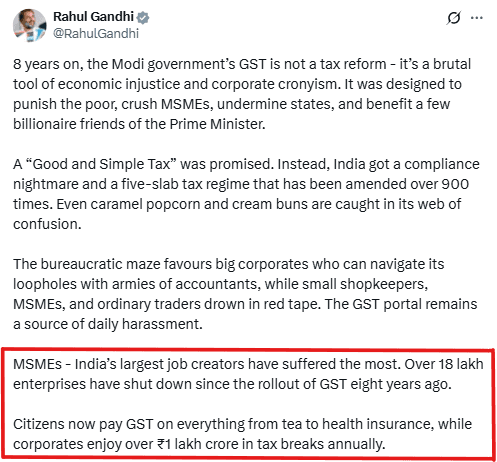The image size is (497, 462).
Task: Click the words 'caramel popcorn'
Action: 116,204
